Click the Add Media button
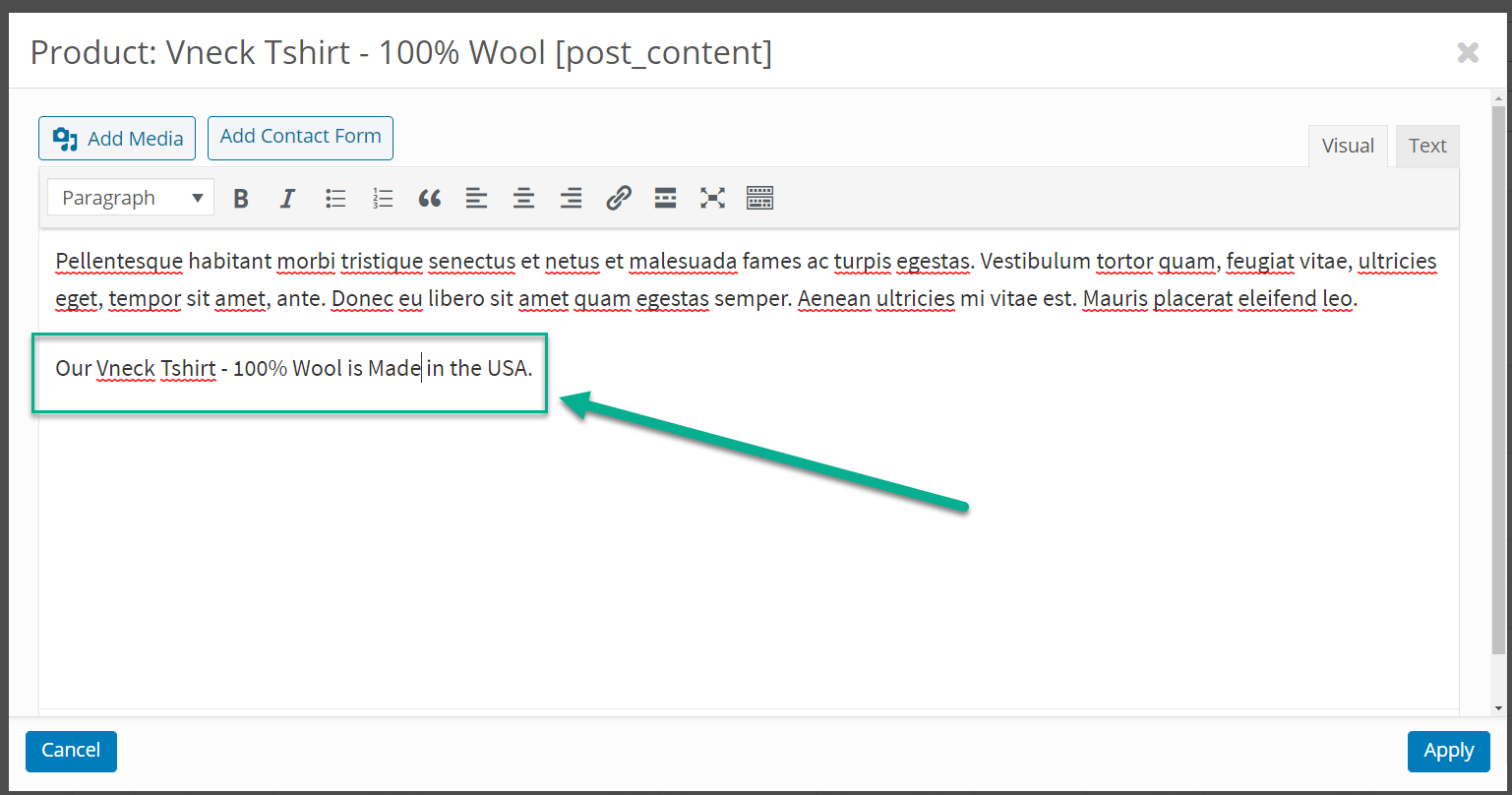 pos(117,139)
